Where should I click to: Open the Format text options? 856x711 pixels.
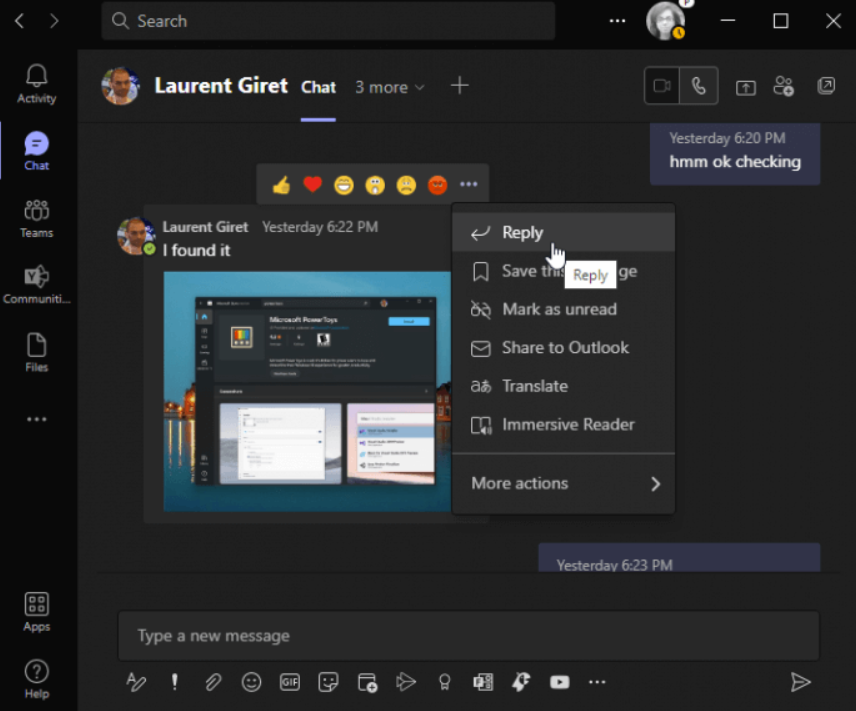point(136,682)
